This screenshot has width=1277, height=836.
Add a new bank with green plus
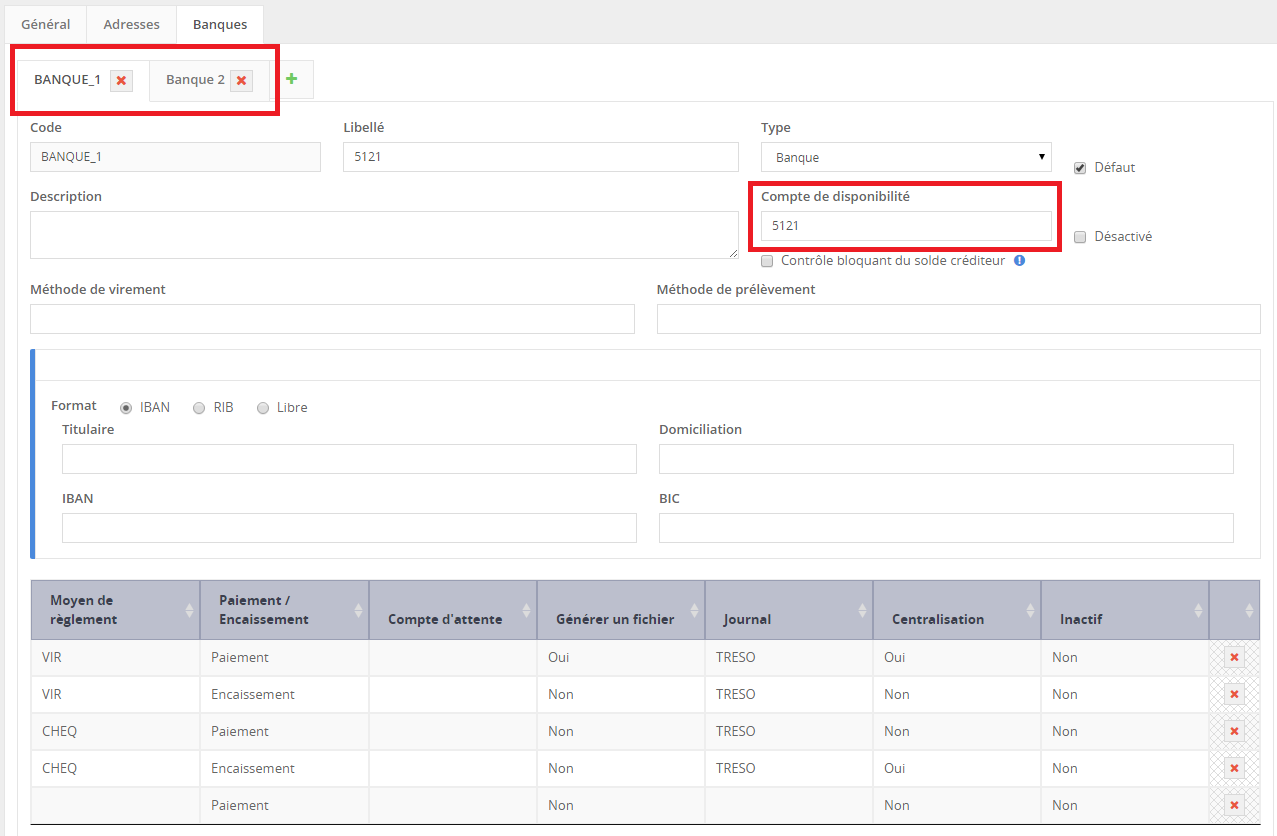pos(292,79)
